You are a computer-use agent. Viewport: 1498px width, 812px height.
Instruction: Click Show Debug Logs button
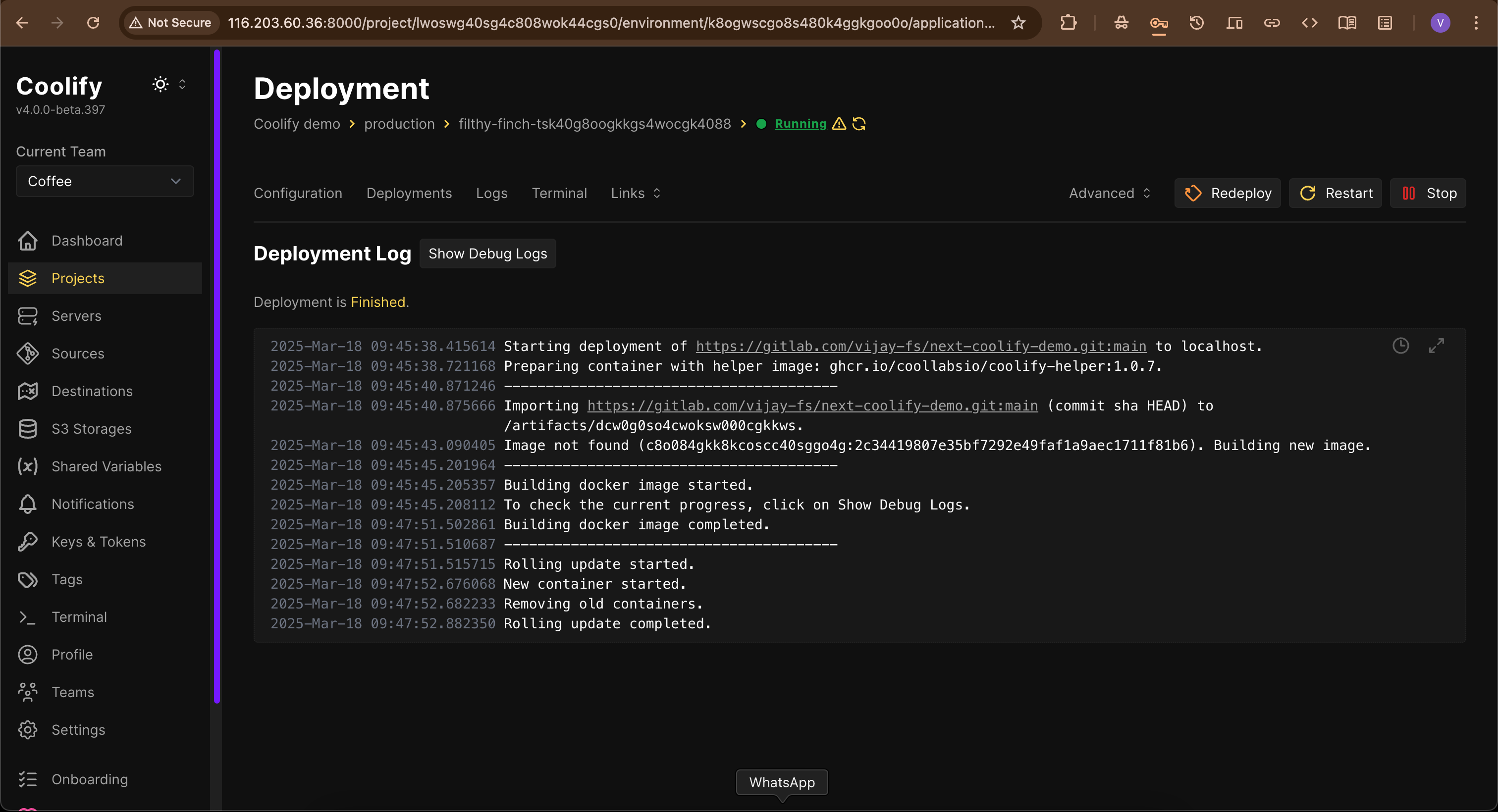[x=487, y=254]
